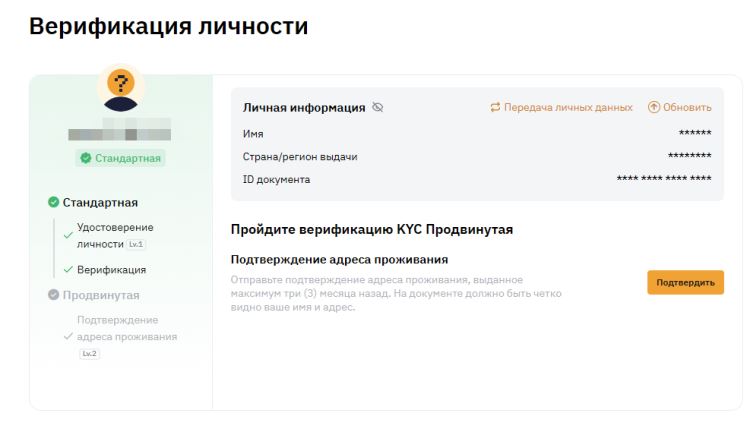Click the Личная информация section title
The width and height of the screenshot is (750, 432).
[x=304, y=107]
